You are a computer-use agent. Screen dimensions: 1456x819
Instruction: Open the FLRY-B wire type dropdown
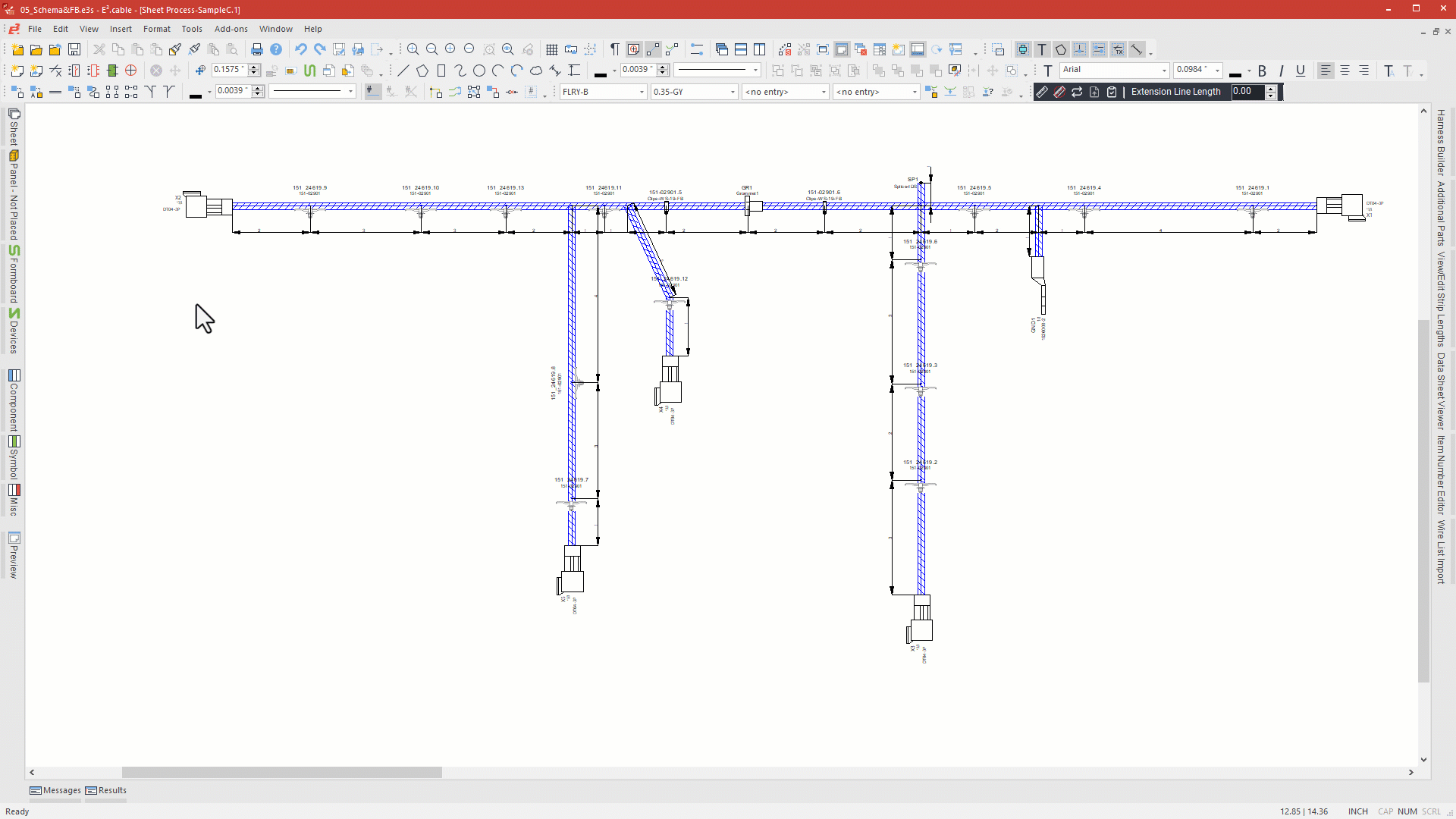[x=641, y=92]
